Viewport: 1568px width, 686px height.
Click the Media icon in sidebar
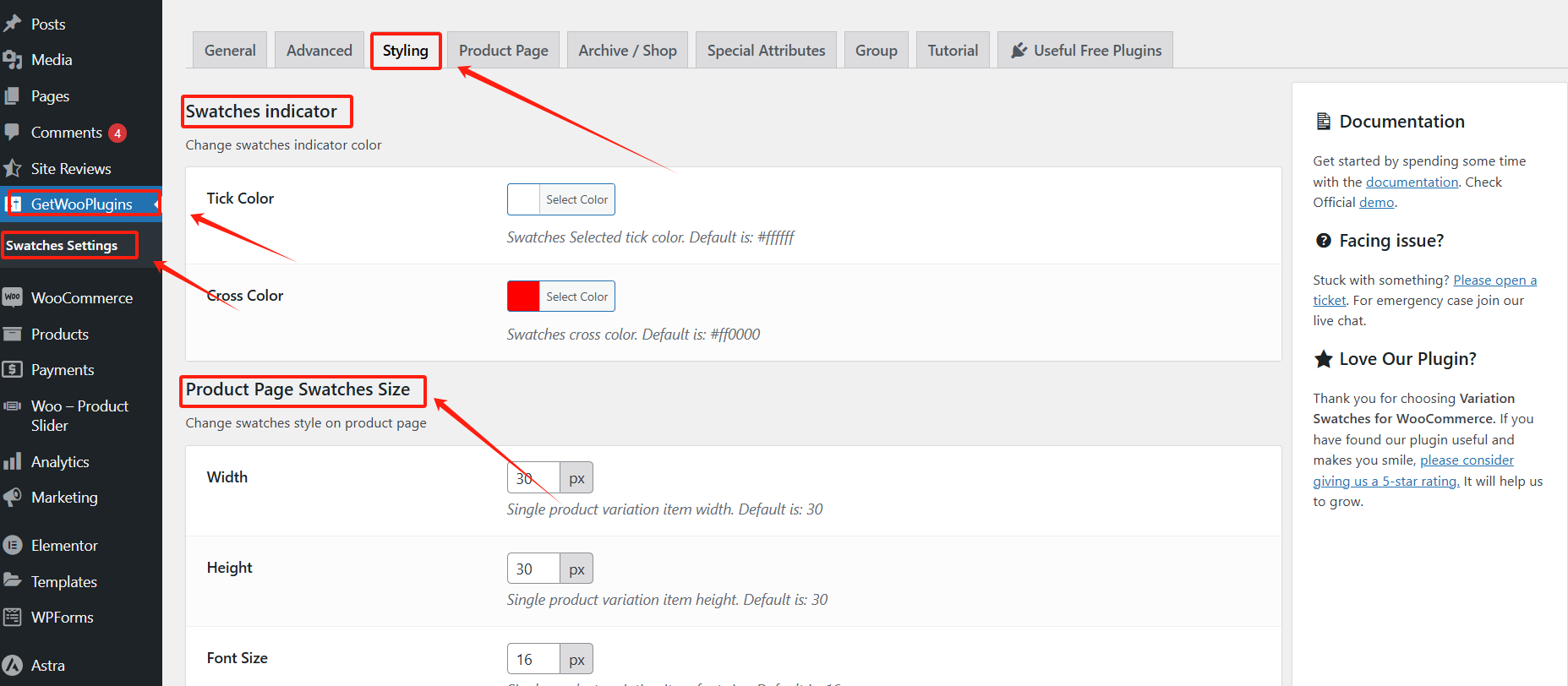tap(12, 60)
